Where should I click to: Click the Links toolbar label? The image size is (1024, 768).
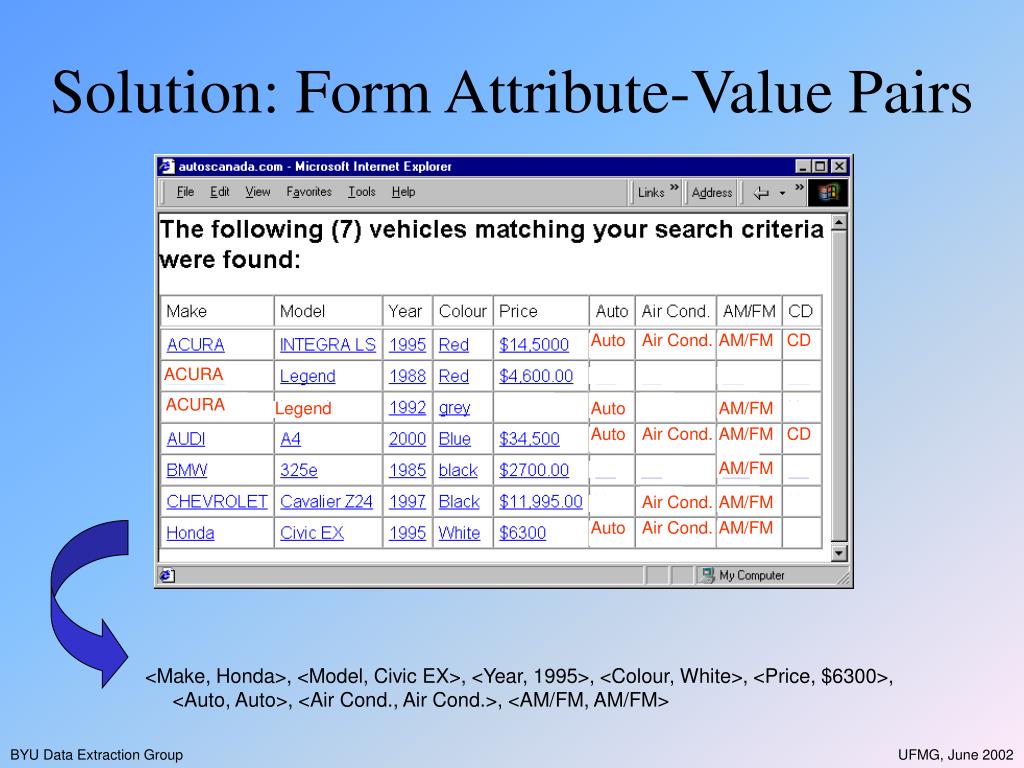pos(650,193)
